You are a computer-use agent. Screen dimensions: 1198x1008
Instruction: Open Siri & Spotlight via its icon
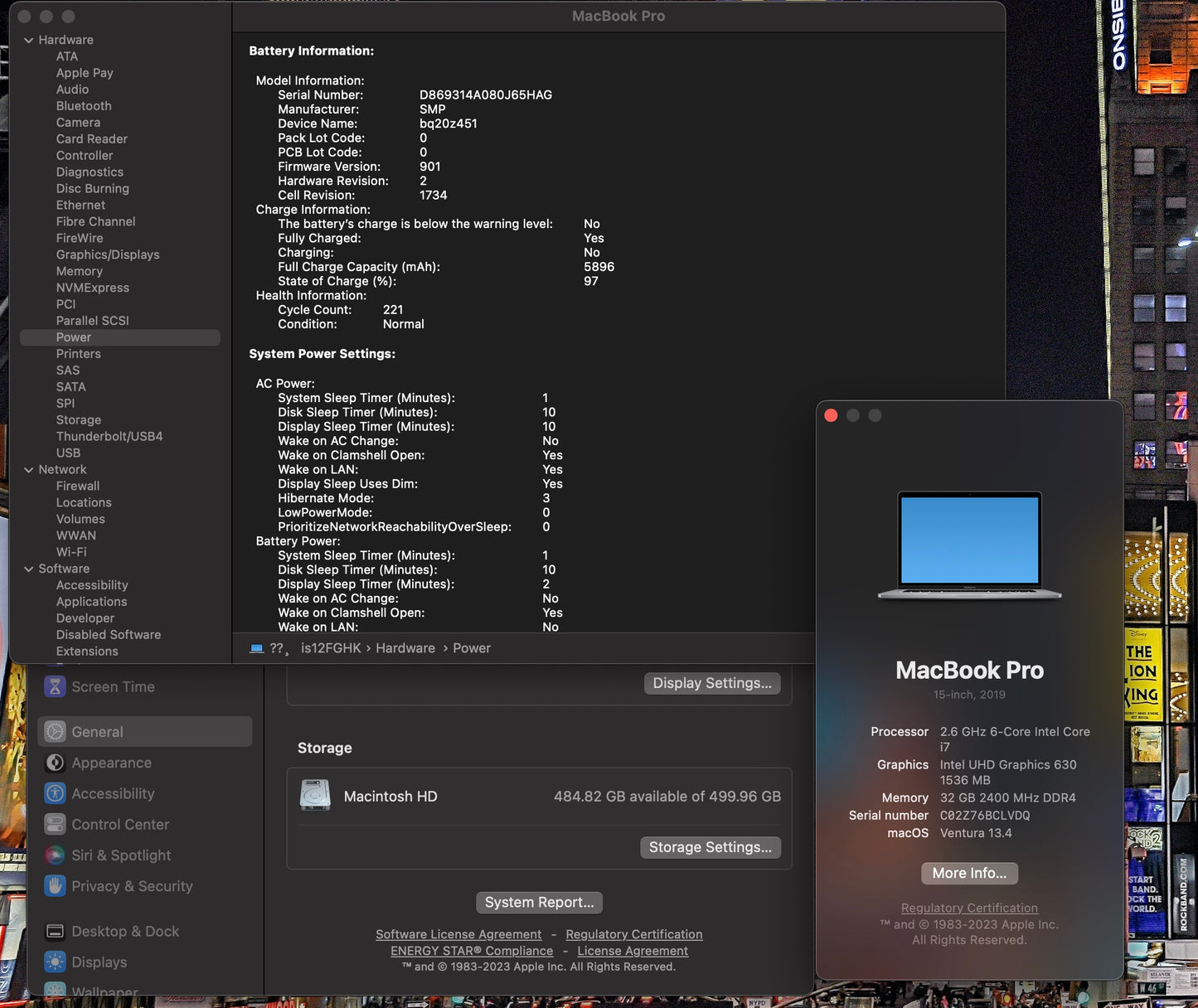55,855
